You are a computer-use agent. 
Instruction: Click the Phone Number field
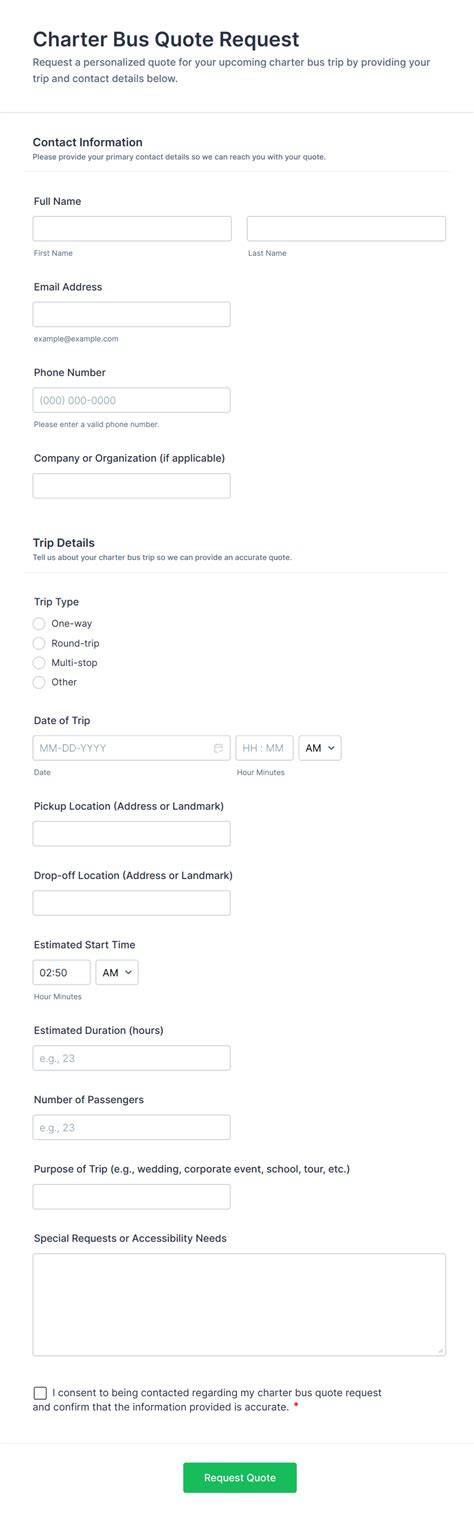point(132,400)
